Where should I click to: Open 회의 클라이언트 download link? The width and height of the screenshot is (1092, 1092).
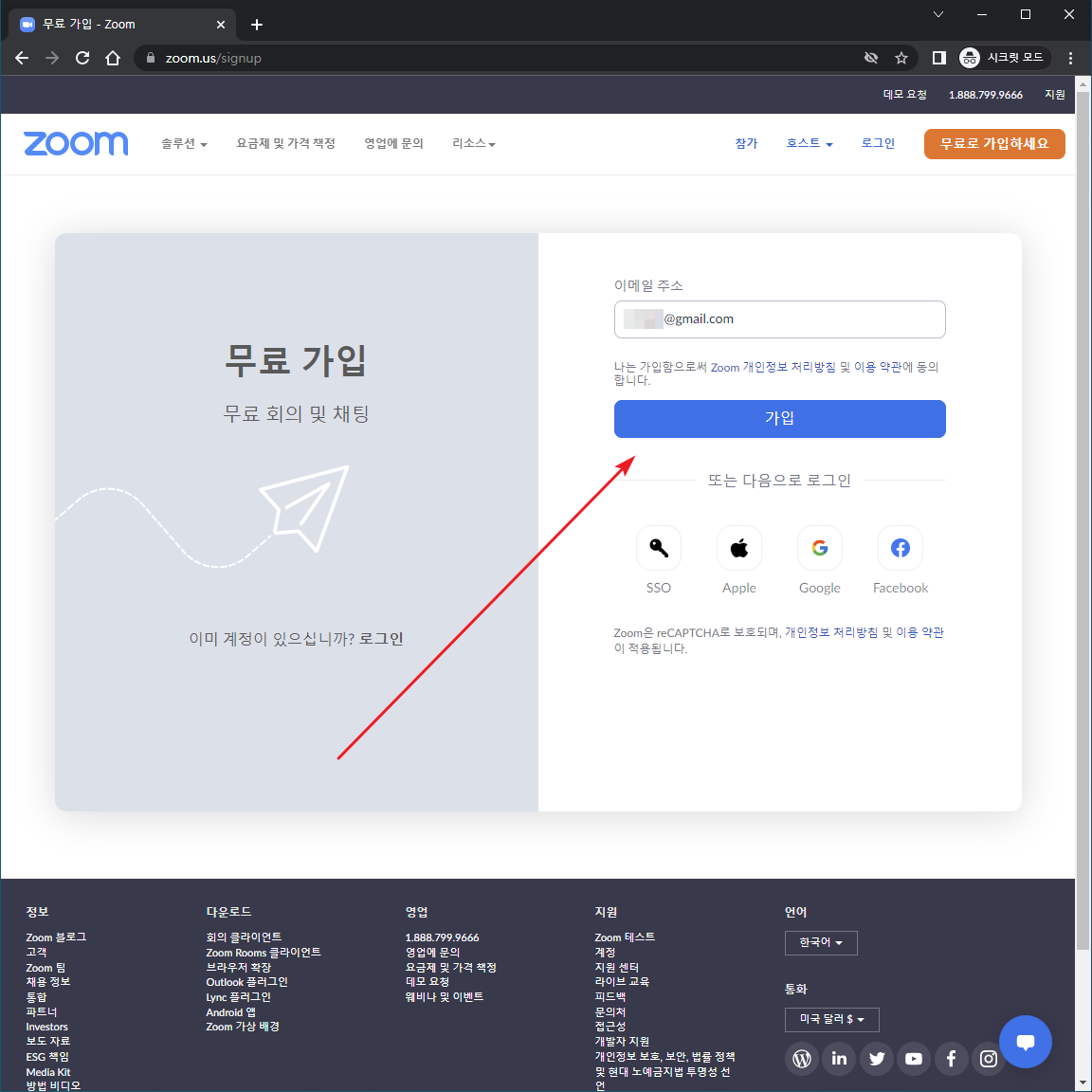[244, 937]
